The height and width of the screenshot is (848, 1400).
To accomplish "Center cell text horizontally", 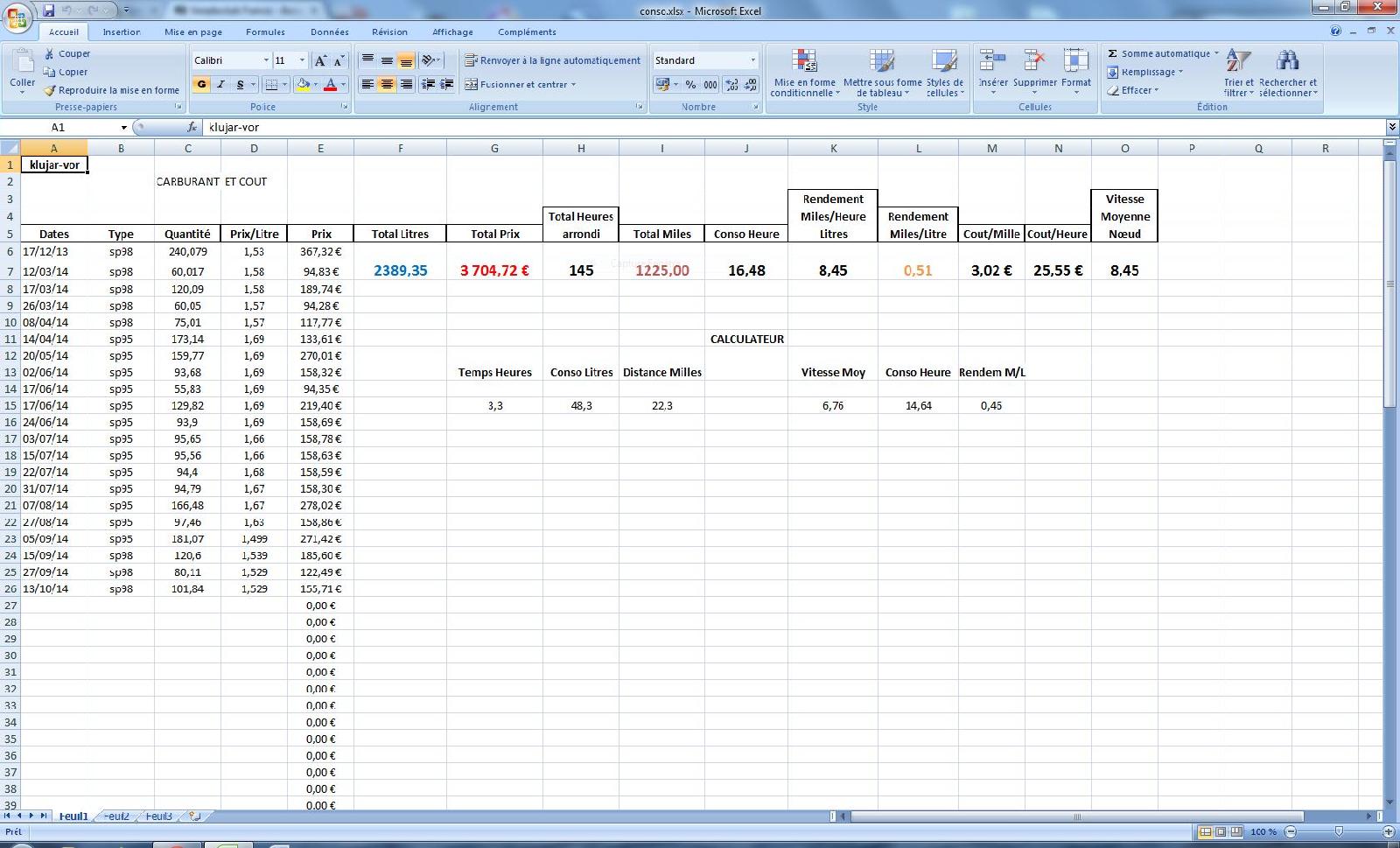I will point(387,84).
